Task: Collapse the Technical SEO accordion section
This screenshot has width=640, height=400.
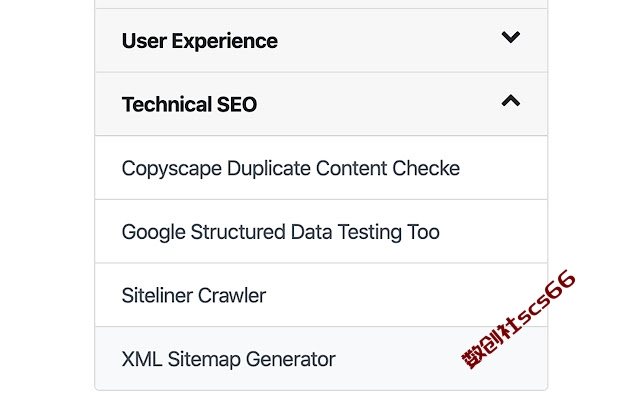Action: [321, 104]
